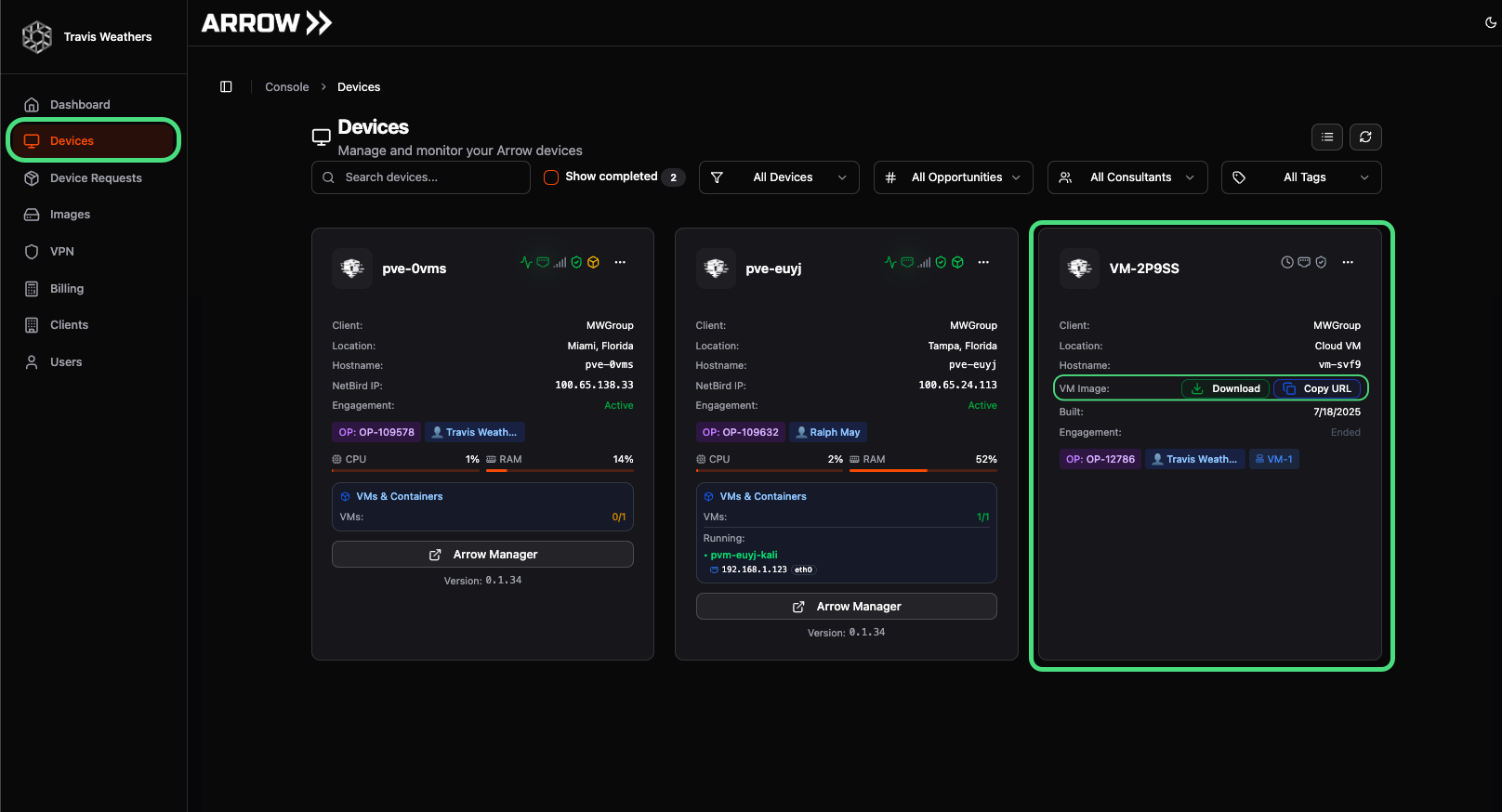Toggle dark mode moon icon
Screen dimensions: 1502x812
[1491, 22]
